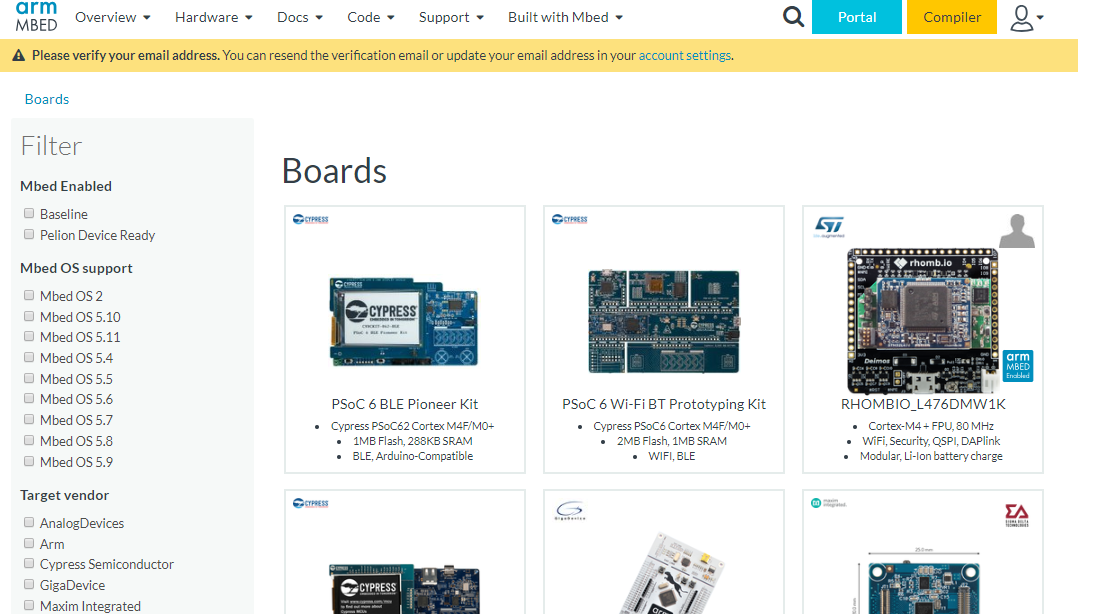
Task: Open the search magnifier icon
Action: [793, 17]
